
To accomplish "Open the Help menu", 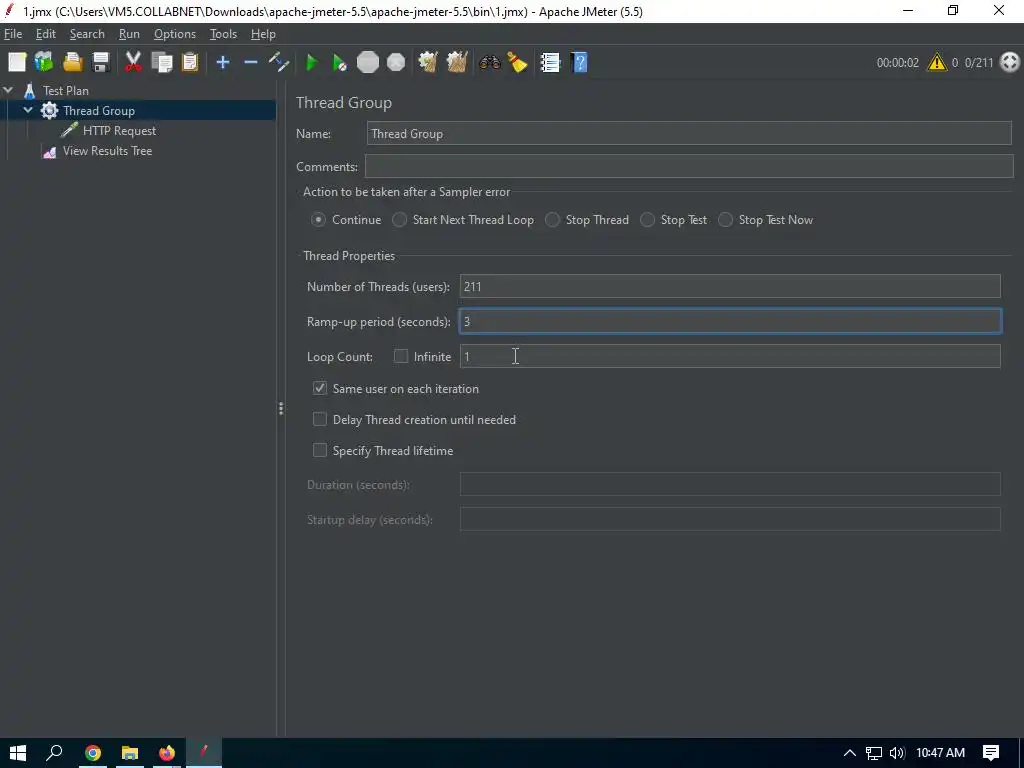I will click(x=263, y=34).
